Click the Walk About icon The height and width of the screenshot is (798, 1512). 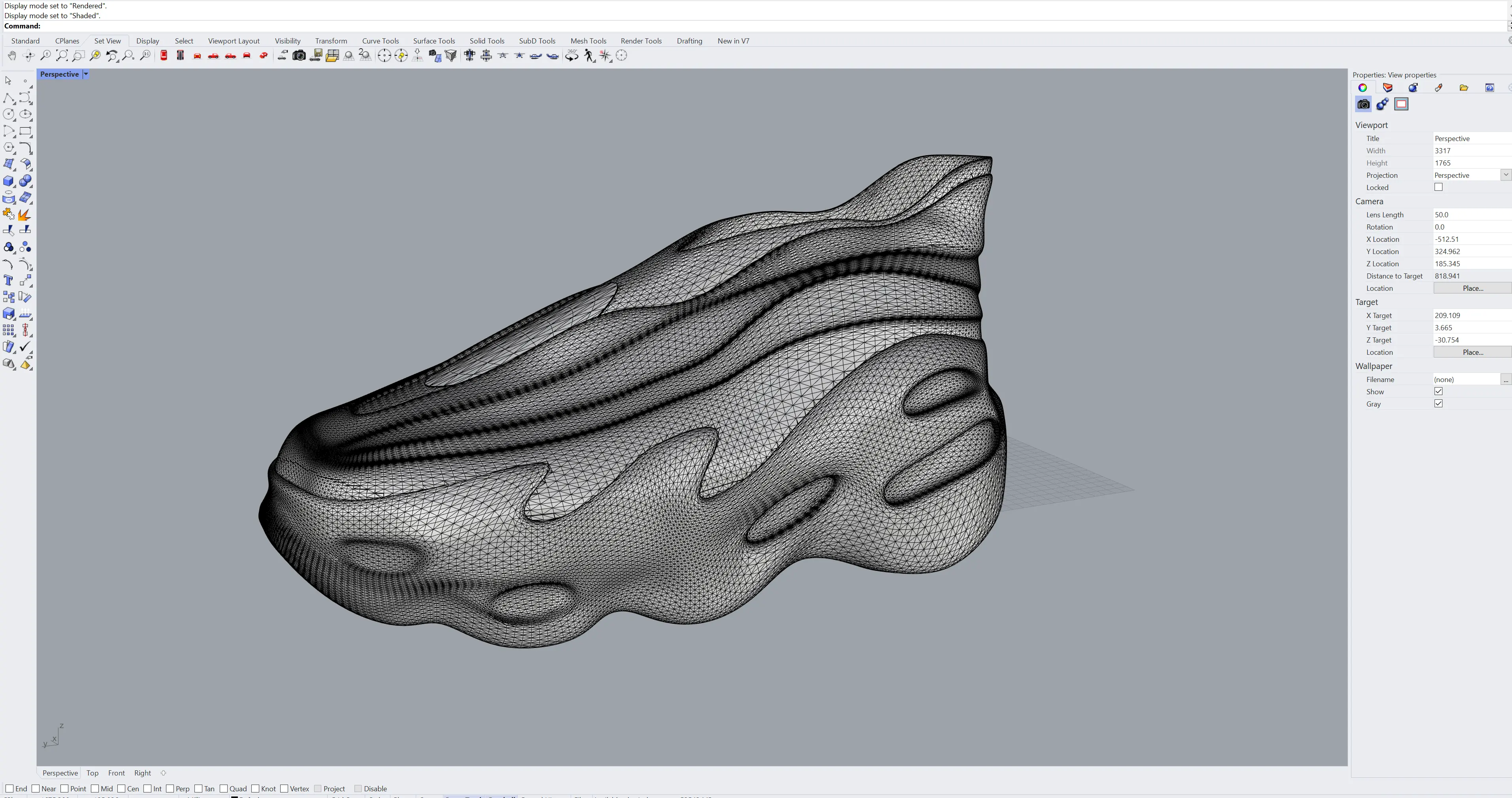click(x=589, y=56)
